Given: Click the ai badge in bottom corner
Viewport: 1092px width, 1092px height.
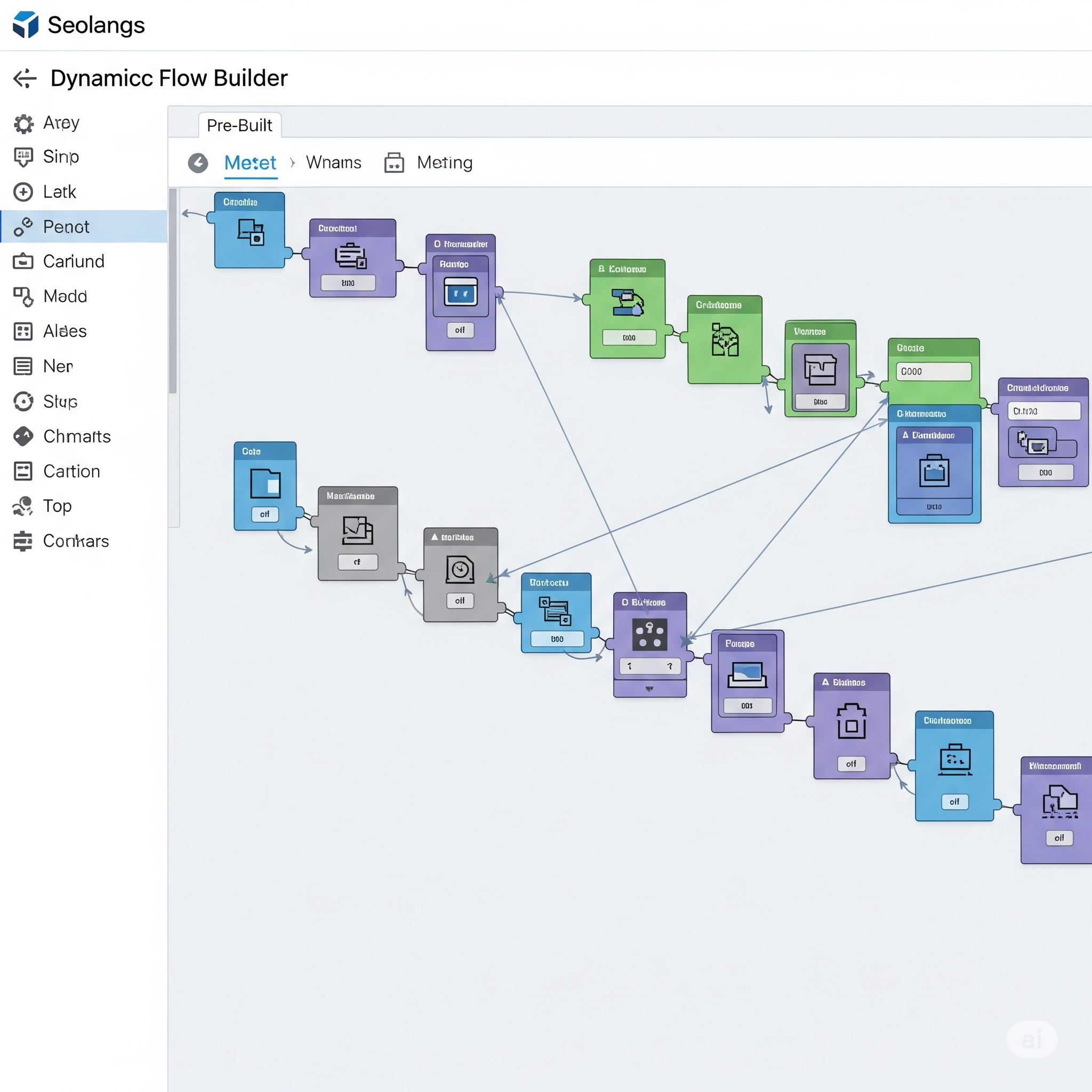Looking at the screenshot, I should 1032,1039.
